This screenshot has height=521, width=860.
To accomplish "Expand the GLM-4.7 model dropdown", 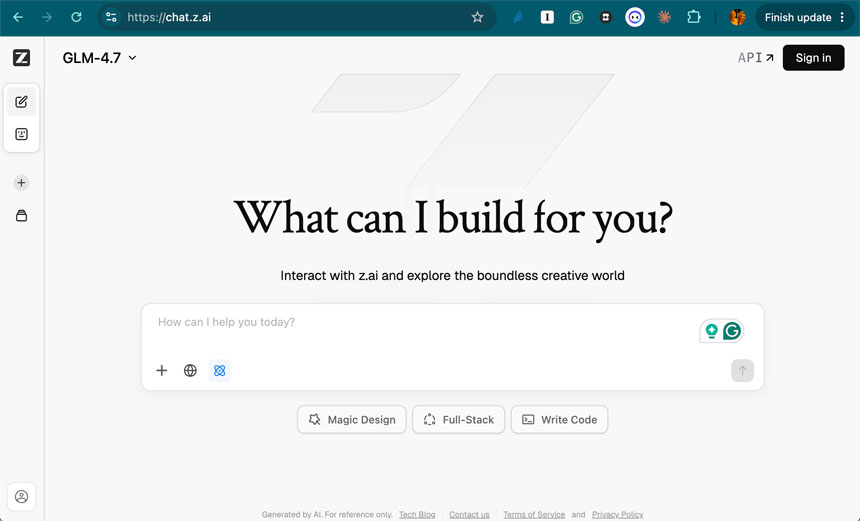I will point(99,58).
